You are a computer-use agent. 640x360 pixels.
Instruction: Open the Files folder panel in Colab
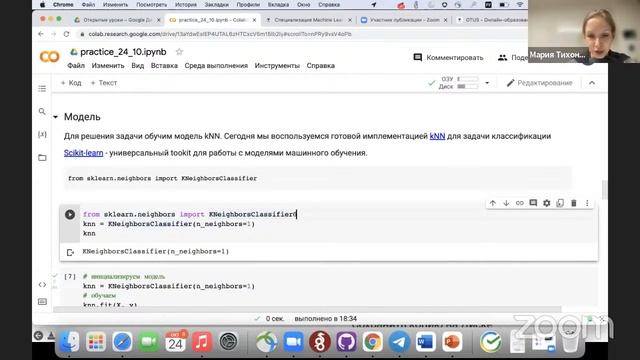(42, 158)
